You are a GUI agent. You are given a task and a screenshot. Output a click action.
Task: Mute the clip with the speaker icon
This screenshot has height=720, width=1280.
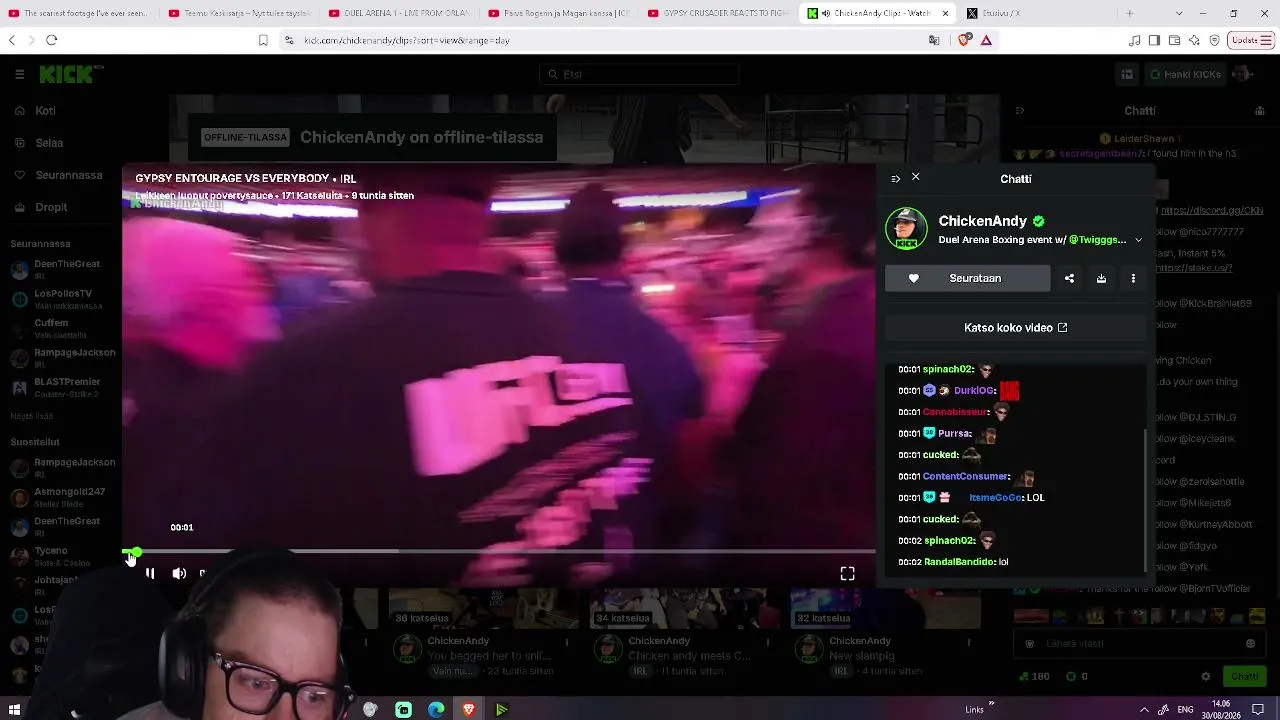[179, 573]
